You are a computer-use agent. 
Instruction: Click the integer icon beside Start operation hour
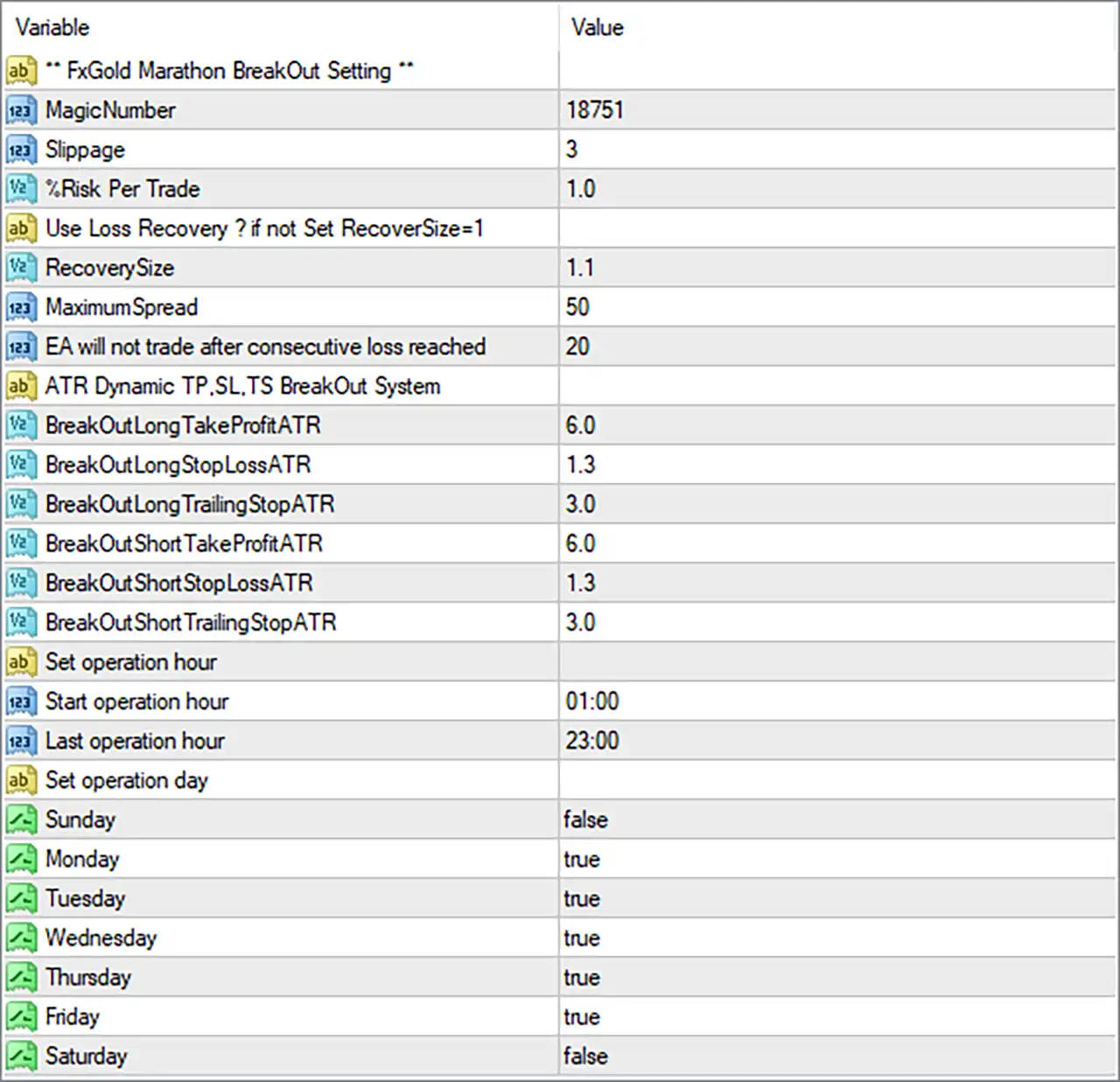(x=21, y=701)
